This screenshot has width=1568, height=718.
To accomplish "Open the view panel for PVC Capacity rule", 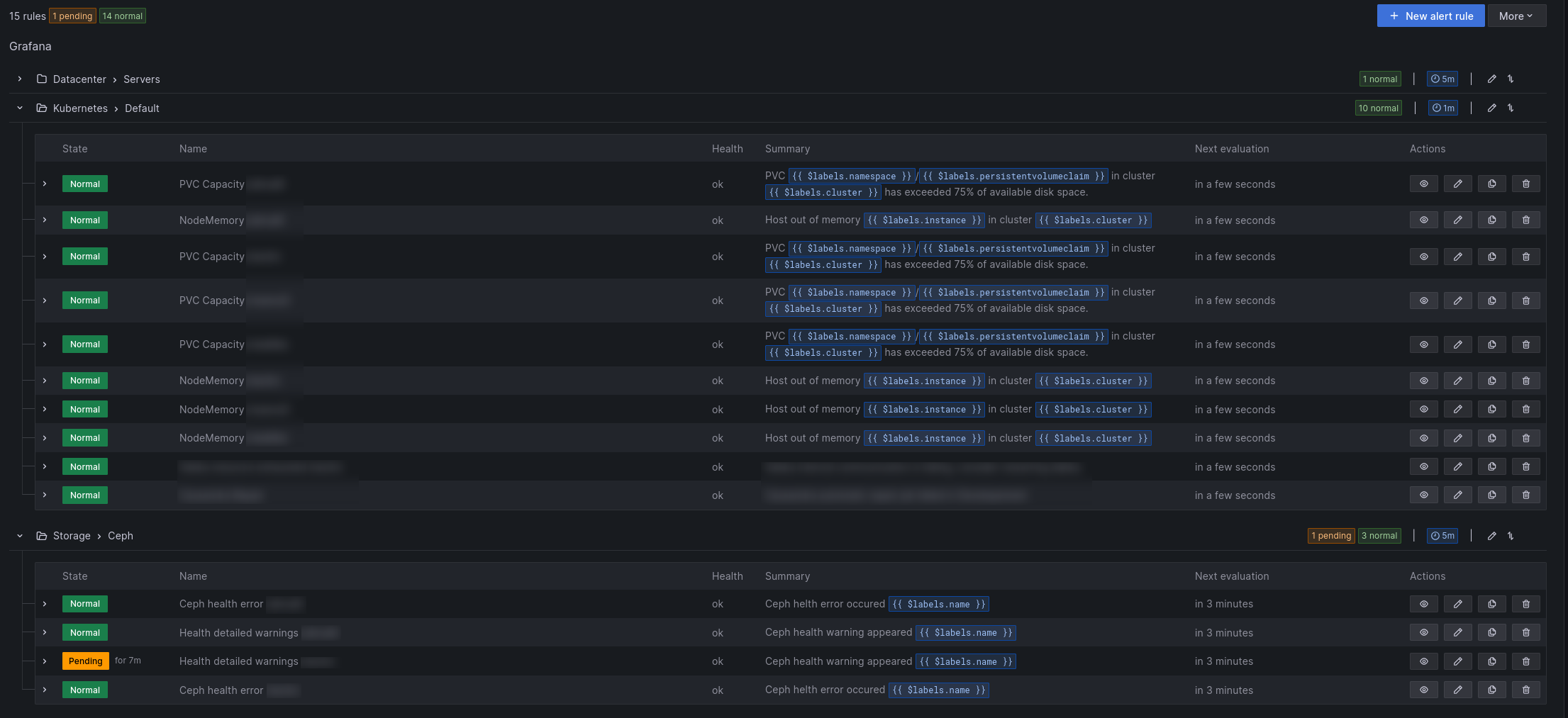I will tap(1424, 184).
